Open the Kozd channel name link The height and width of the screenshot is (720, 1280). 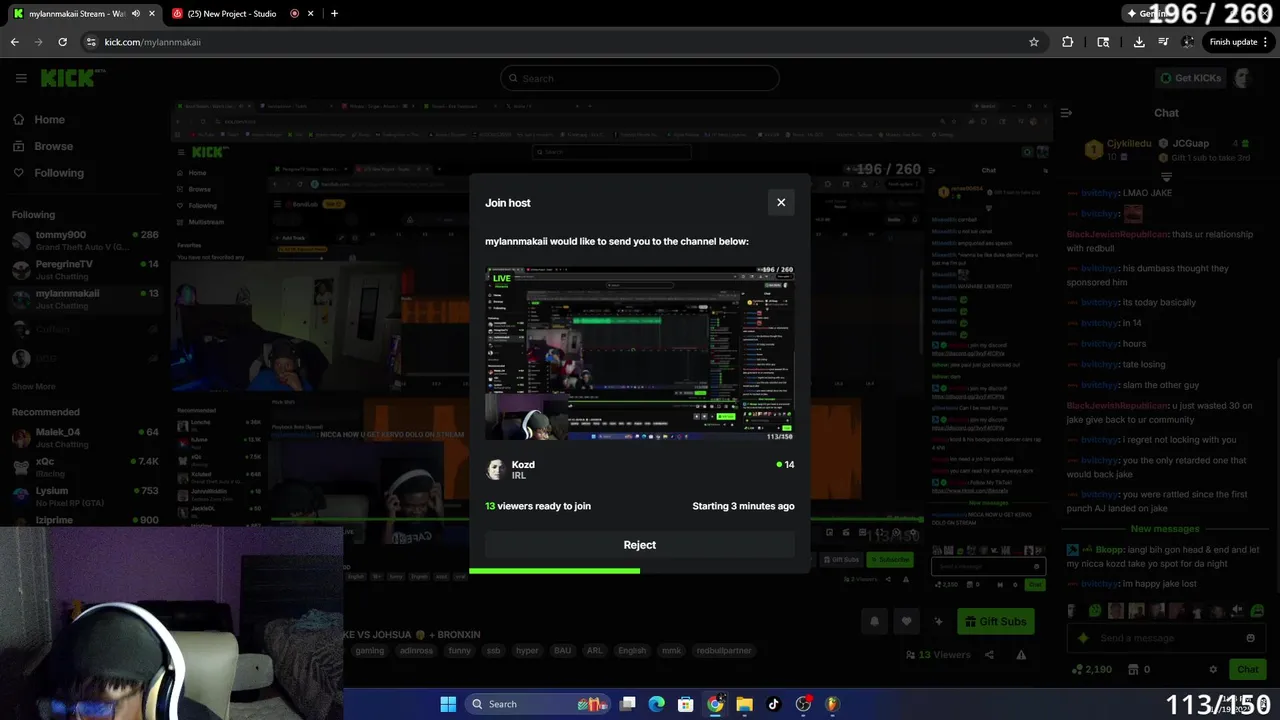(523, 465)
